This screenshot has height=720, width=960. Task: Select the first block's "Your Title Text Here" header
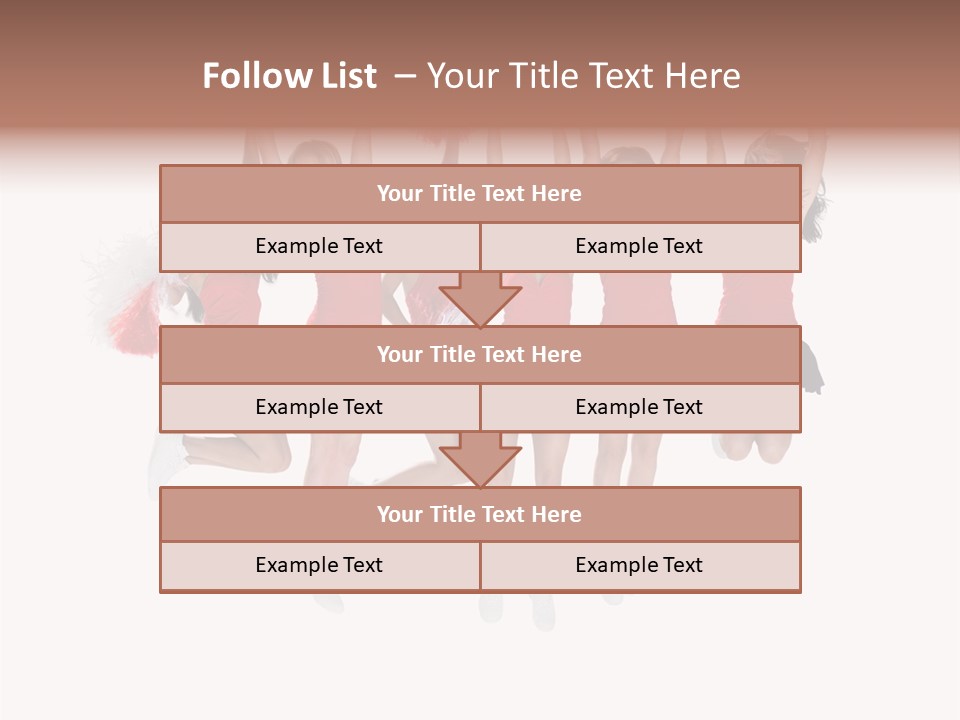480,194
